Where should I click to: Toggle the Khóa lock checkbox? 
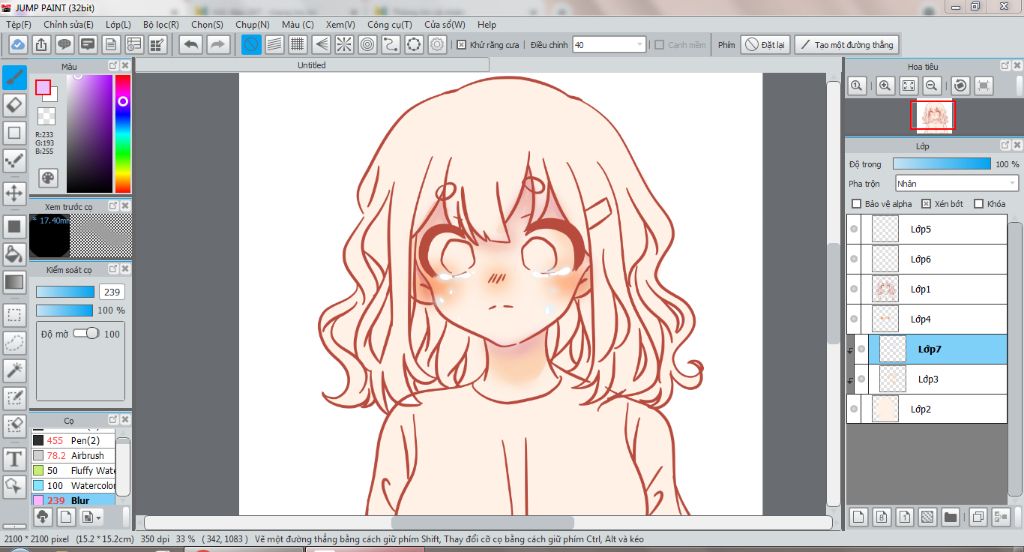click(978, 204)
